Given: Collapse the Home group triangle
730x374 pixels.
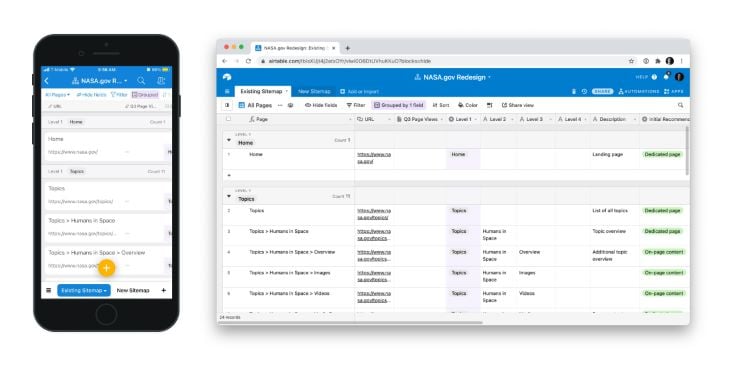Looking at the screenshot, I should coord(229,140).
